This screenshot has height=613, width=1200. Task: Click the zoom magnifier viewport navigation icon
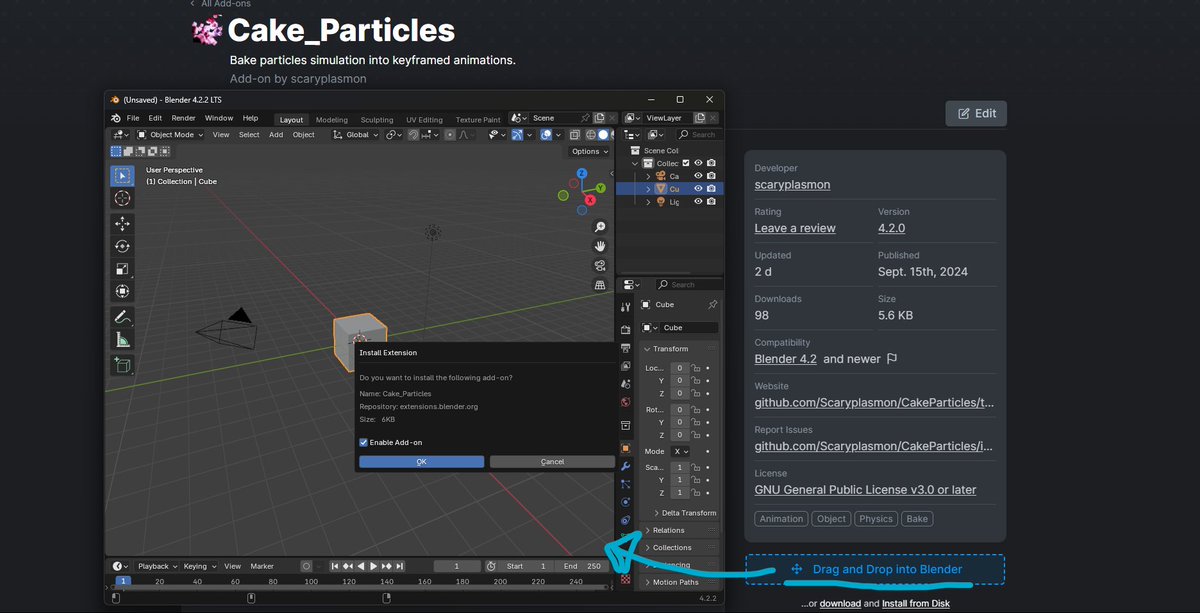600,227
